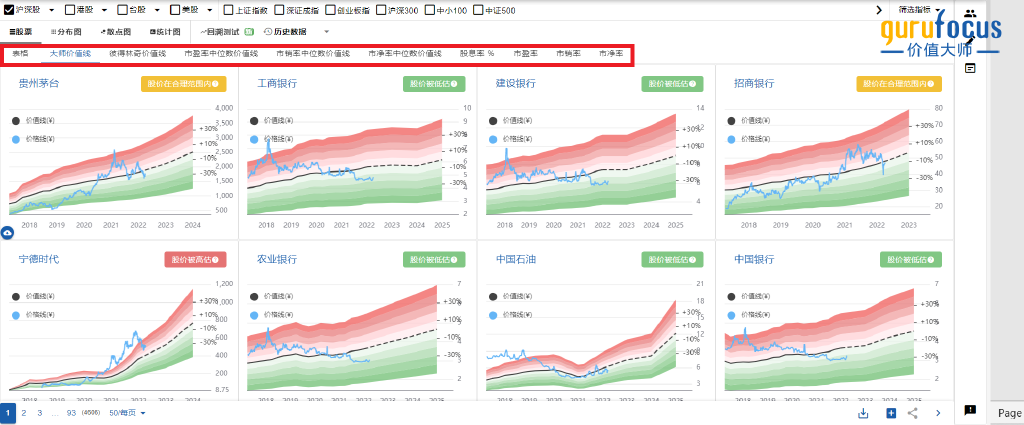Open the 工商银行 stock link
Viewport: 1024px width, 425px height.
tap(278, 84)
